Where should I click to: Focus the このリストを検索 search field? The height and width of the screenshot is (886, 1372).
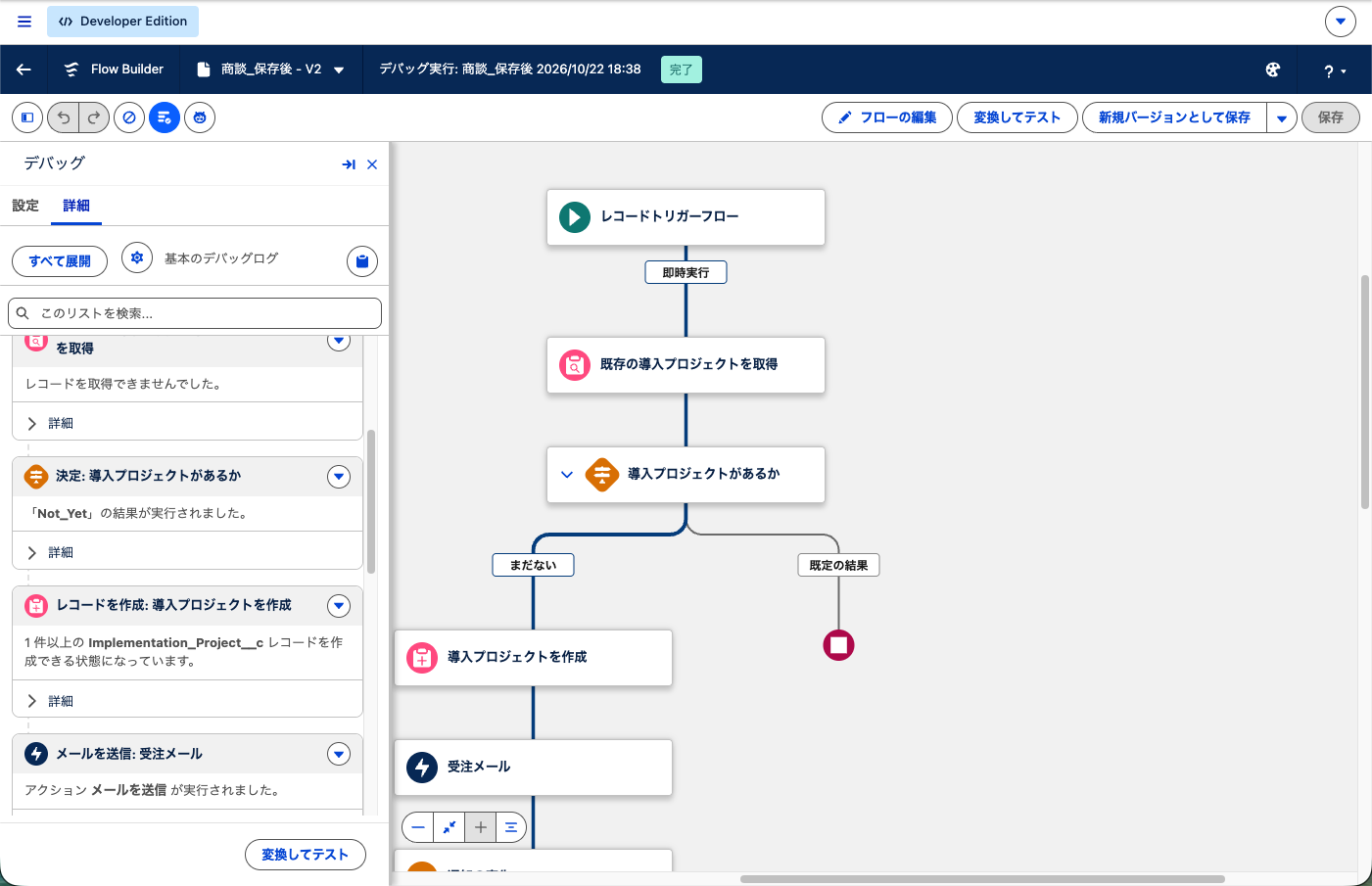tap(195, 313)
